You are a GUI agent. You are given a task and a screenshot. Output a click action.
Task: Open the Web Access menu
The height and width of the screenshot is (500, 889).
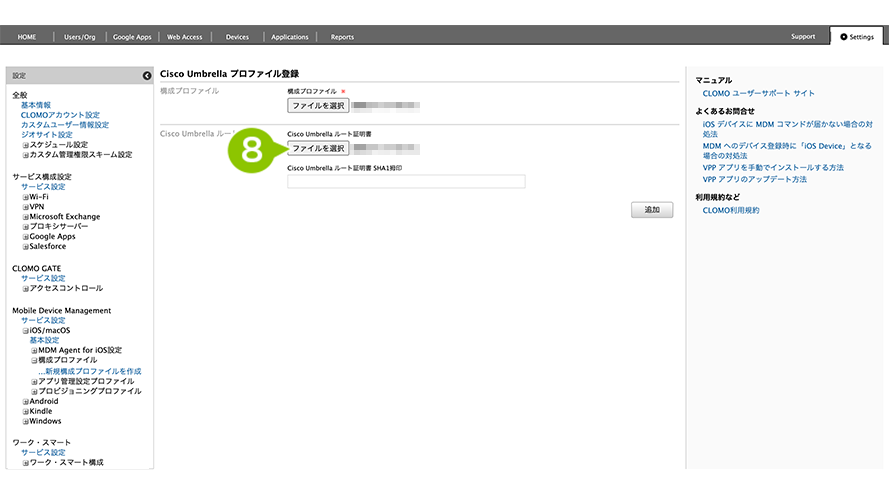point(184,37)
